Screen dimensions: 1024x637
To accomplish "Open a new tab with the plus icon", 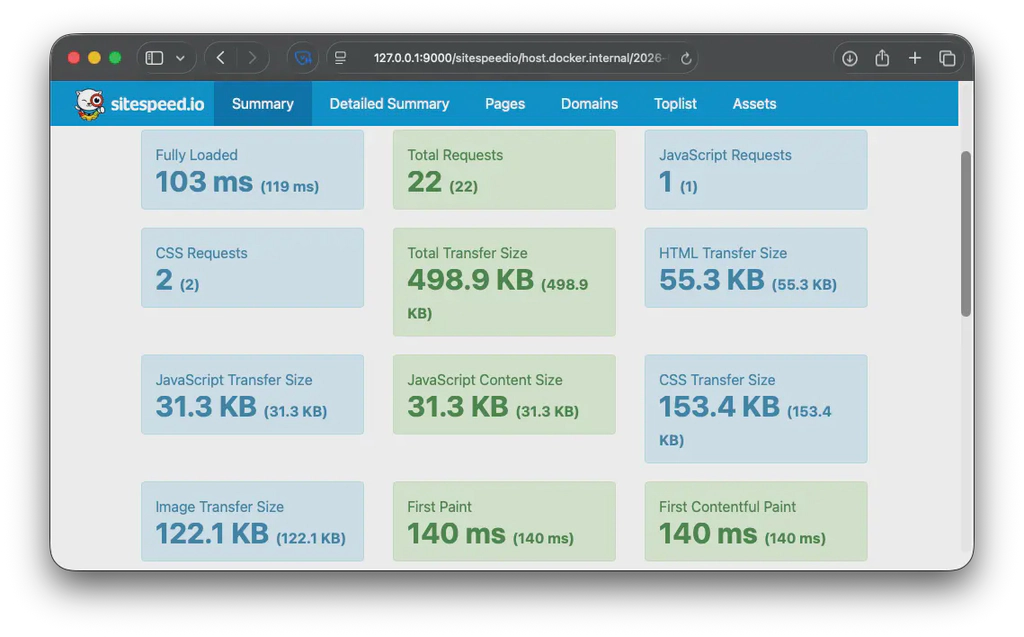I will click(x=914, y=58).
